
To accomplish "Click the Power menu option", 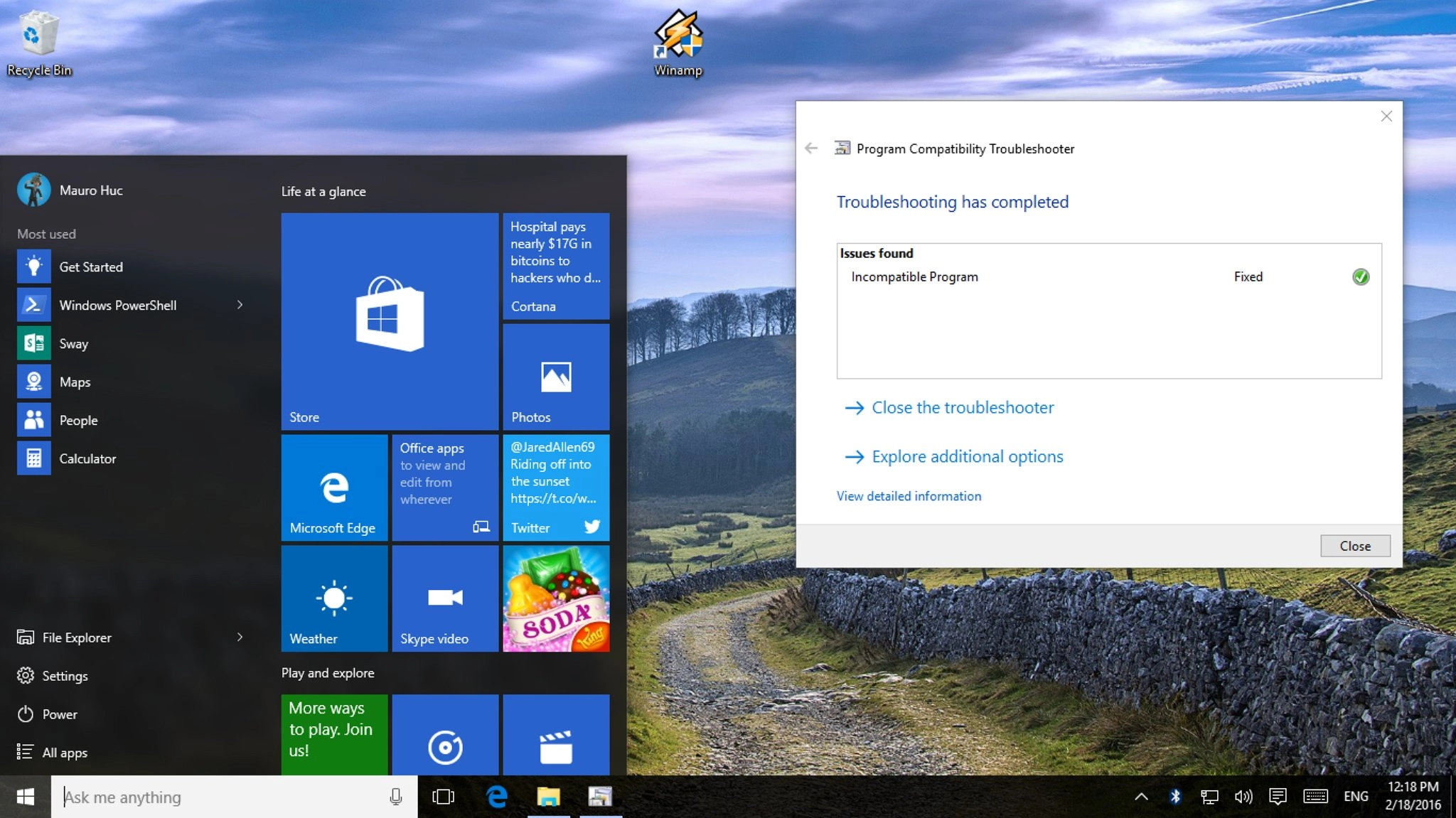I will [59, 714].
